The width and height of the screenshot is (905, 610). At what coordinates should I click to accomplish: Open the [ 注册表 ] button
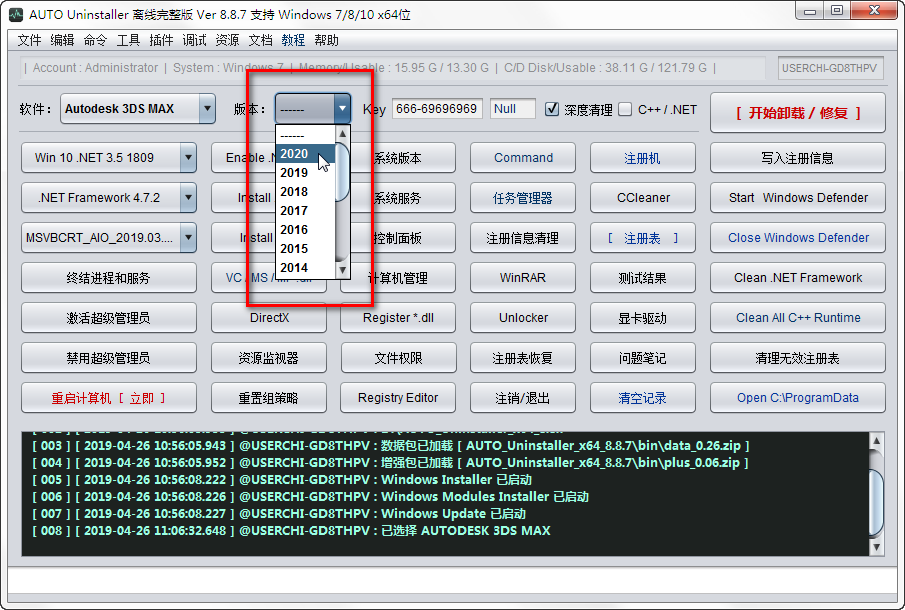pos(642,238)
